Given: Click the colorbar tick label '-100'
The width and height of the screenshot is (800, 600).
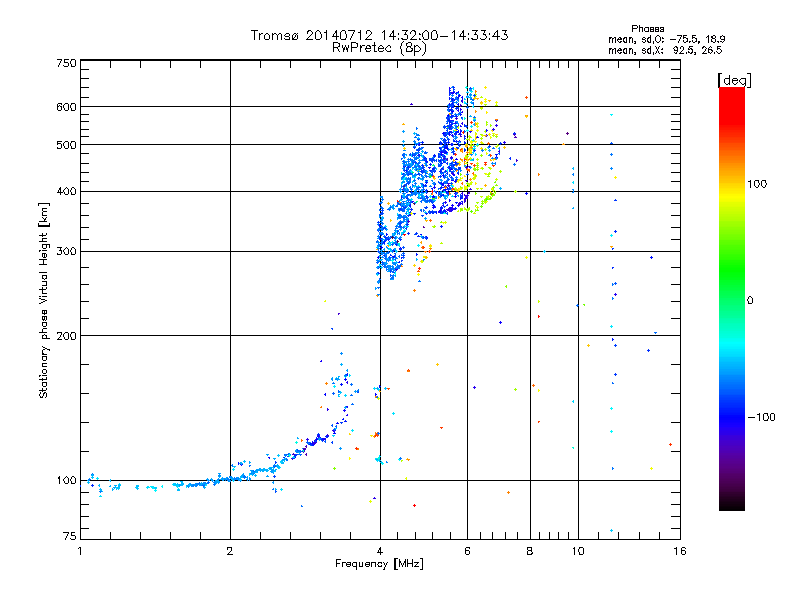Looking at the screenshot, I should 761,417.
